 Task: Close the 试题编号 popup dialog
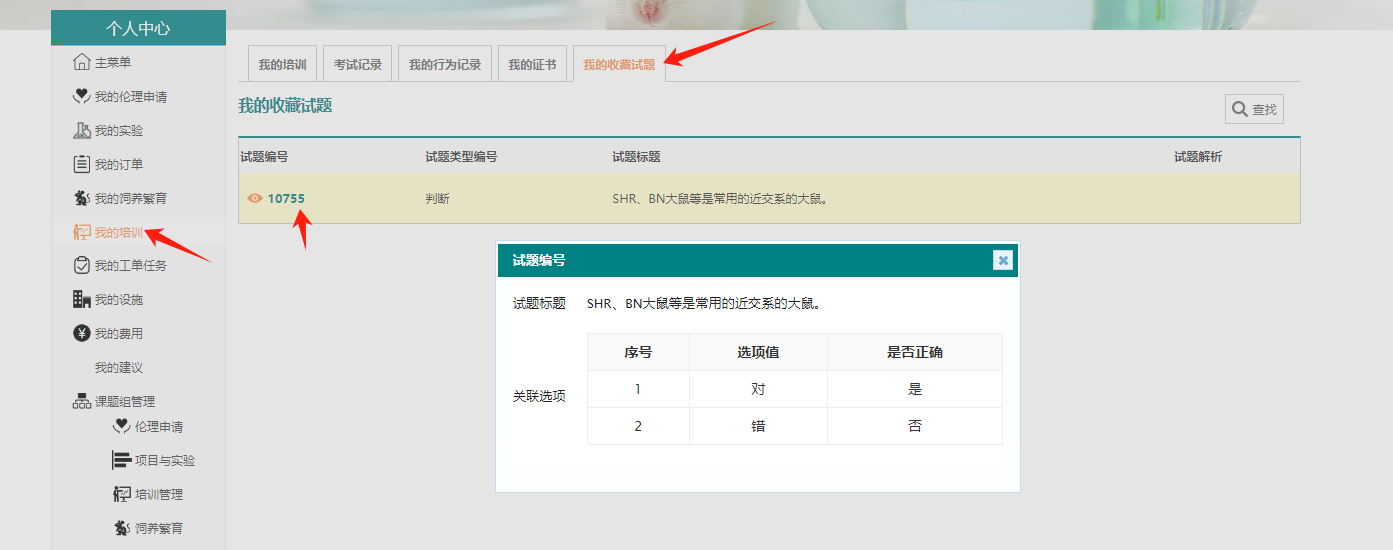(1003, 260)
